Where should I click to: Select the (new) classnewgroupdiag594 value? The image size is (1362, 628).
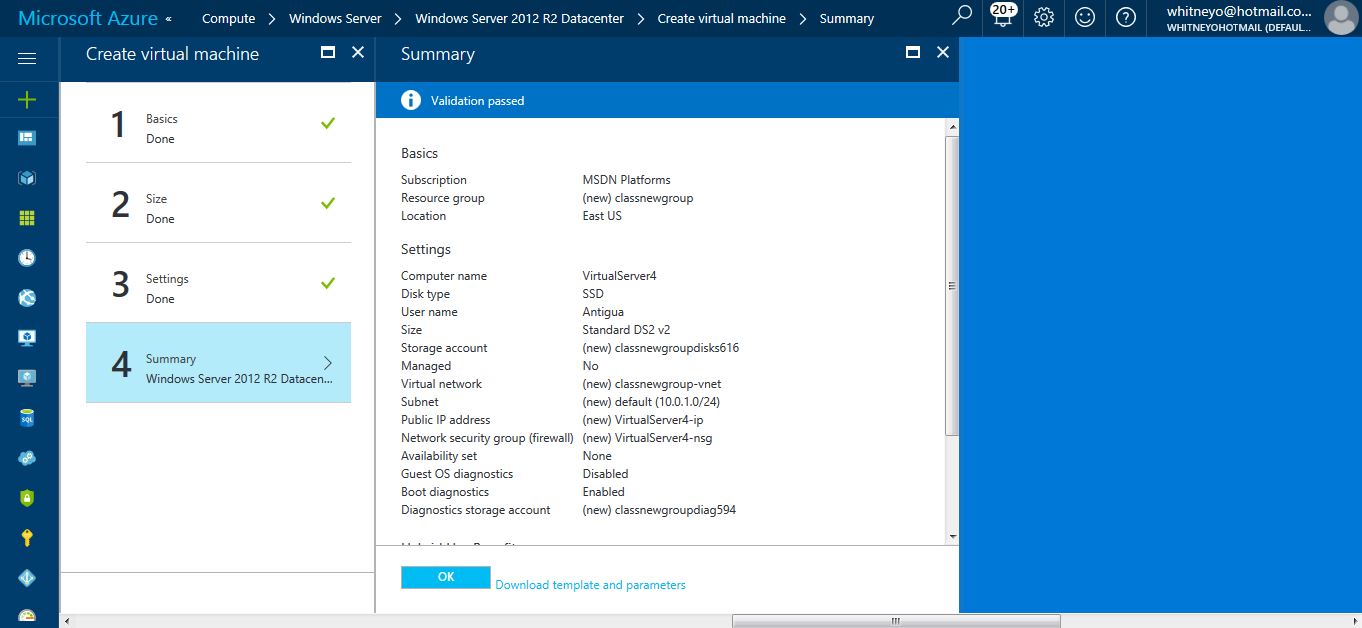(x=659, y=510)
